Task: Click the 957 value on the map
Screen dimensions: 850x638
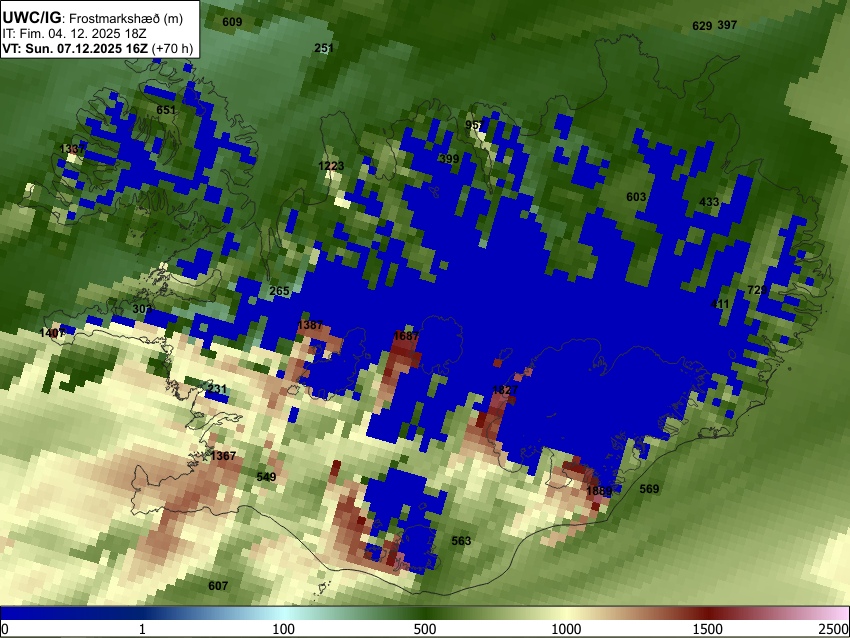Action: [475, 125]
